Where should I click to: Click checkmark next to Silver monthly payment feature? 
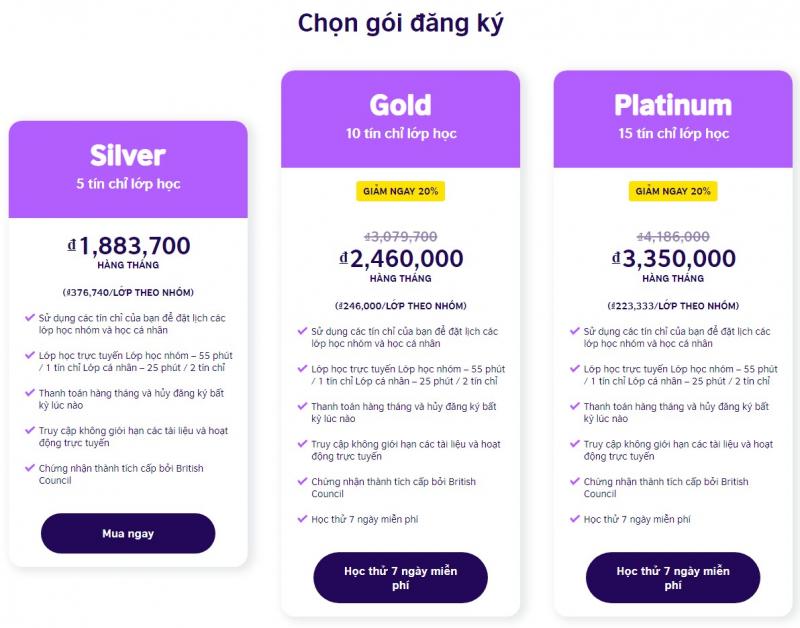tap(30, 393)
